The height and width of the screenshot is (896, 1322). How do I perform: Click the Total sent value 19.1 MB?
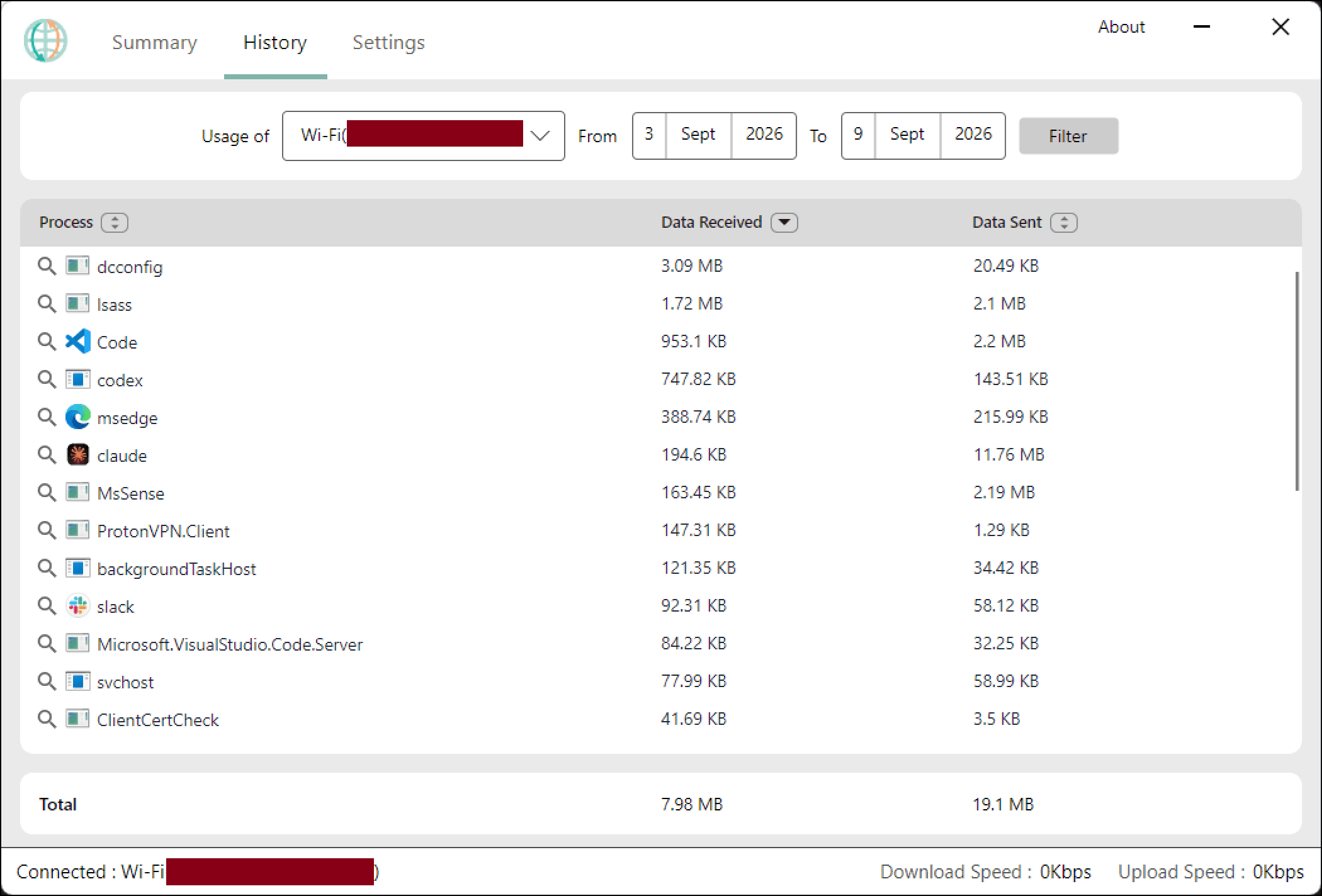[x=1003, y=804]
